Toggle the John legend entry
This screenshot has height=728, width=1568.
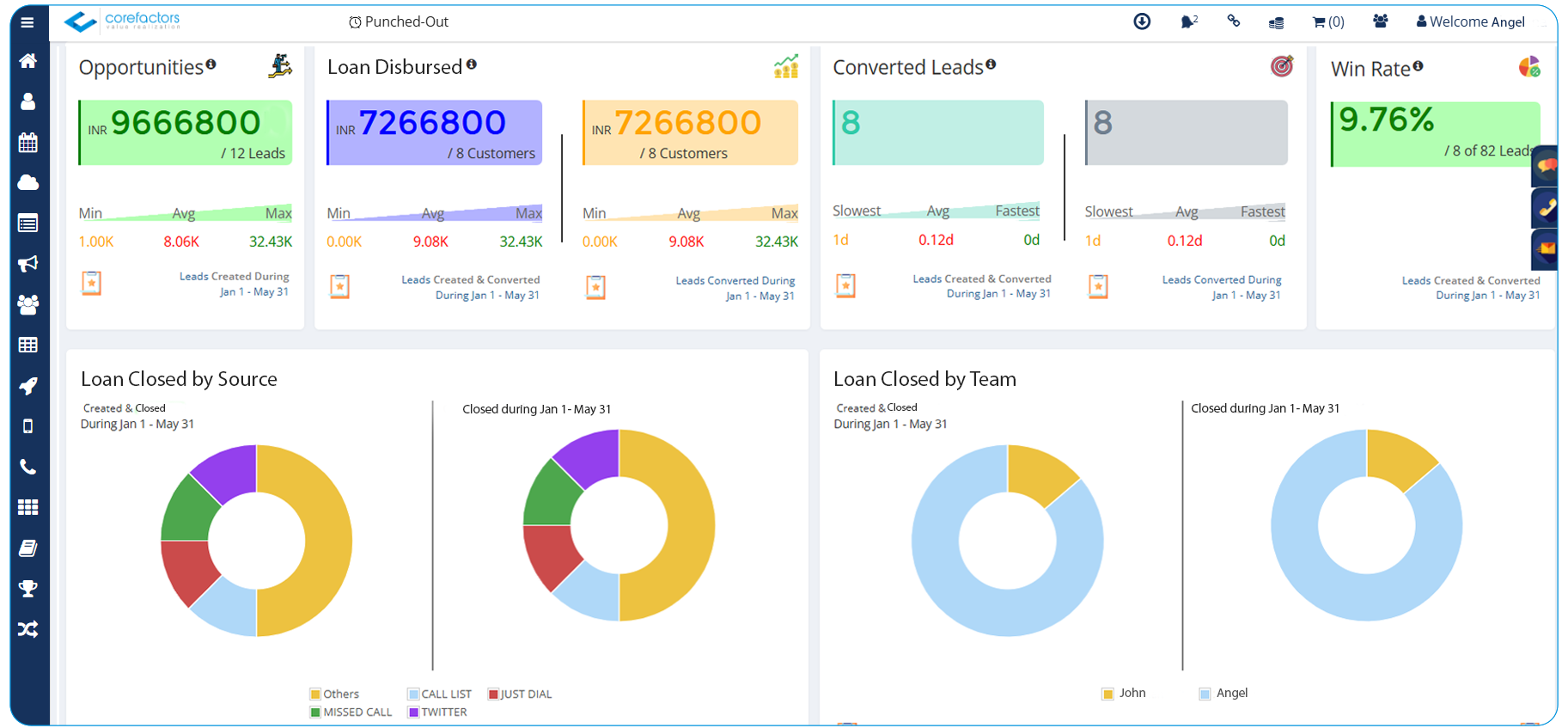coord(1124,693)
